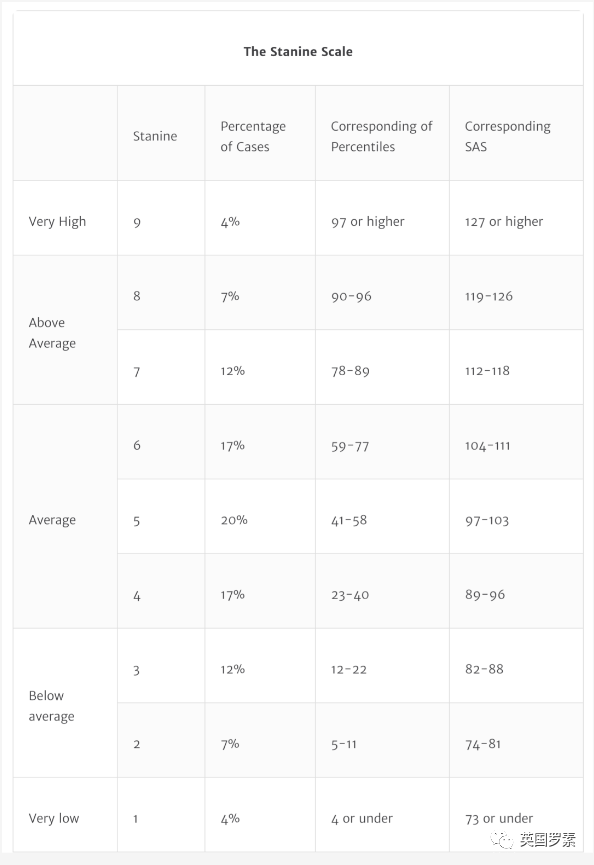Select the 127 or higher SAS cell

click(x=504, y=221)
